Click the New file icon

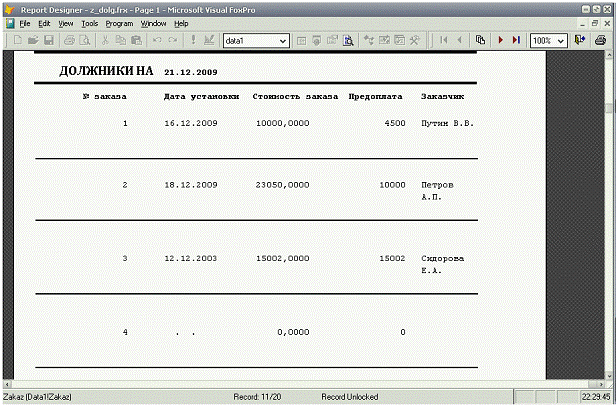pos(16,40)
